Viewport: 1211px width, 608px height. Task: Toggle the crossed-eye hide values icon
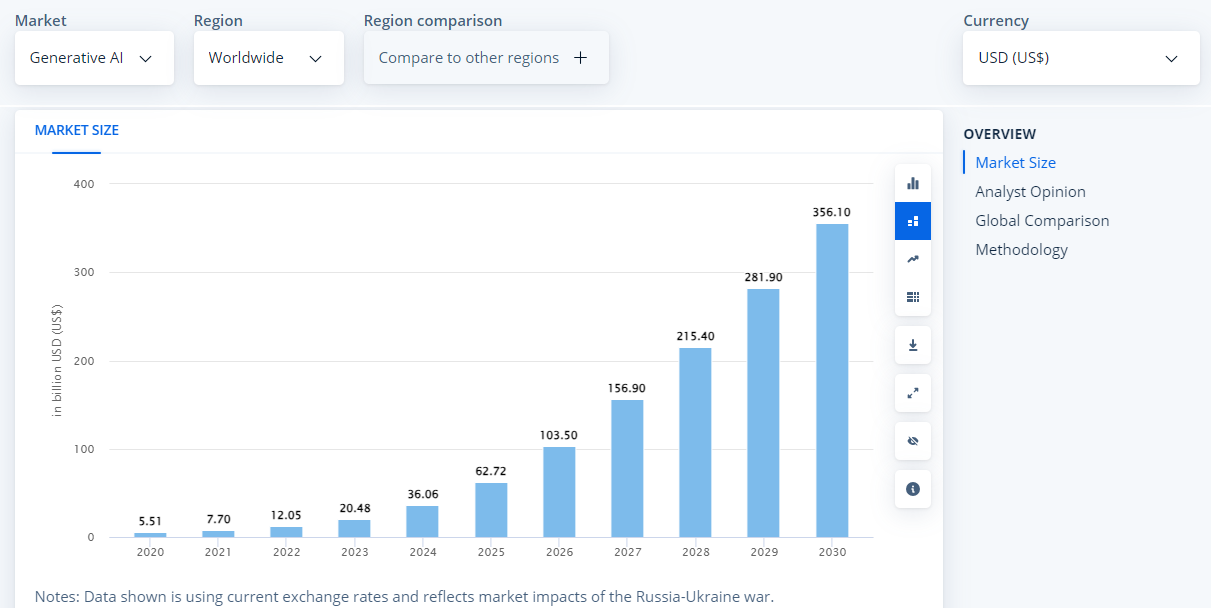click(912, 441)
